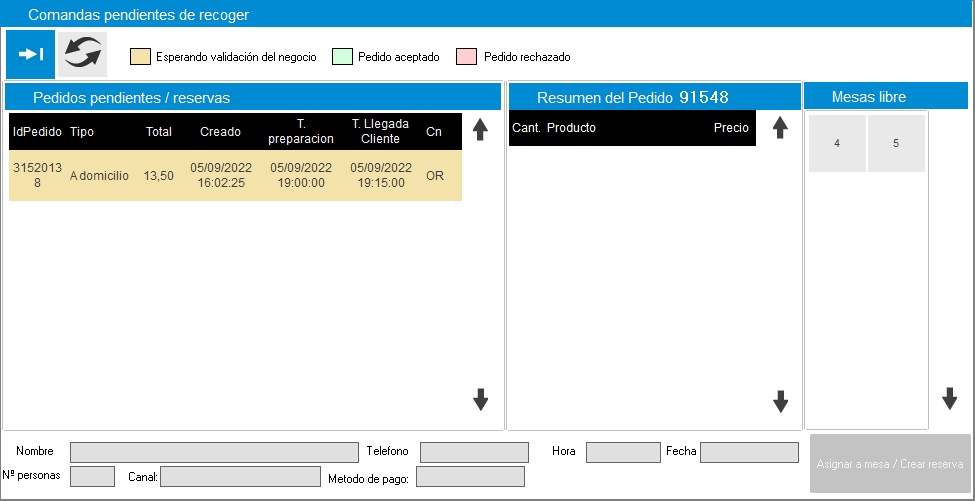Click into the Telefono field

tap(474, 452)
